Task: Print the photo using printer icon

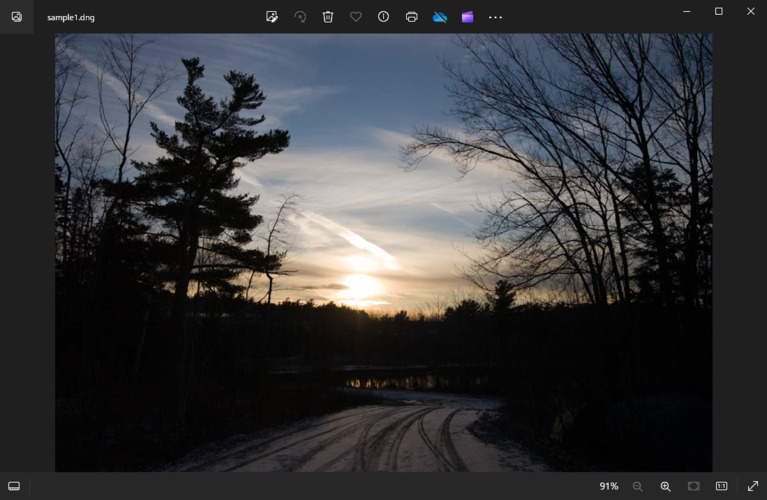Action: coord(411,17)
